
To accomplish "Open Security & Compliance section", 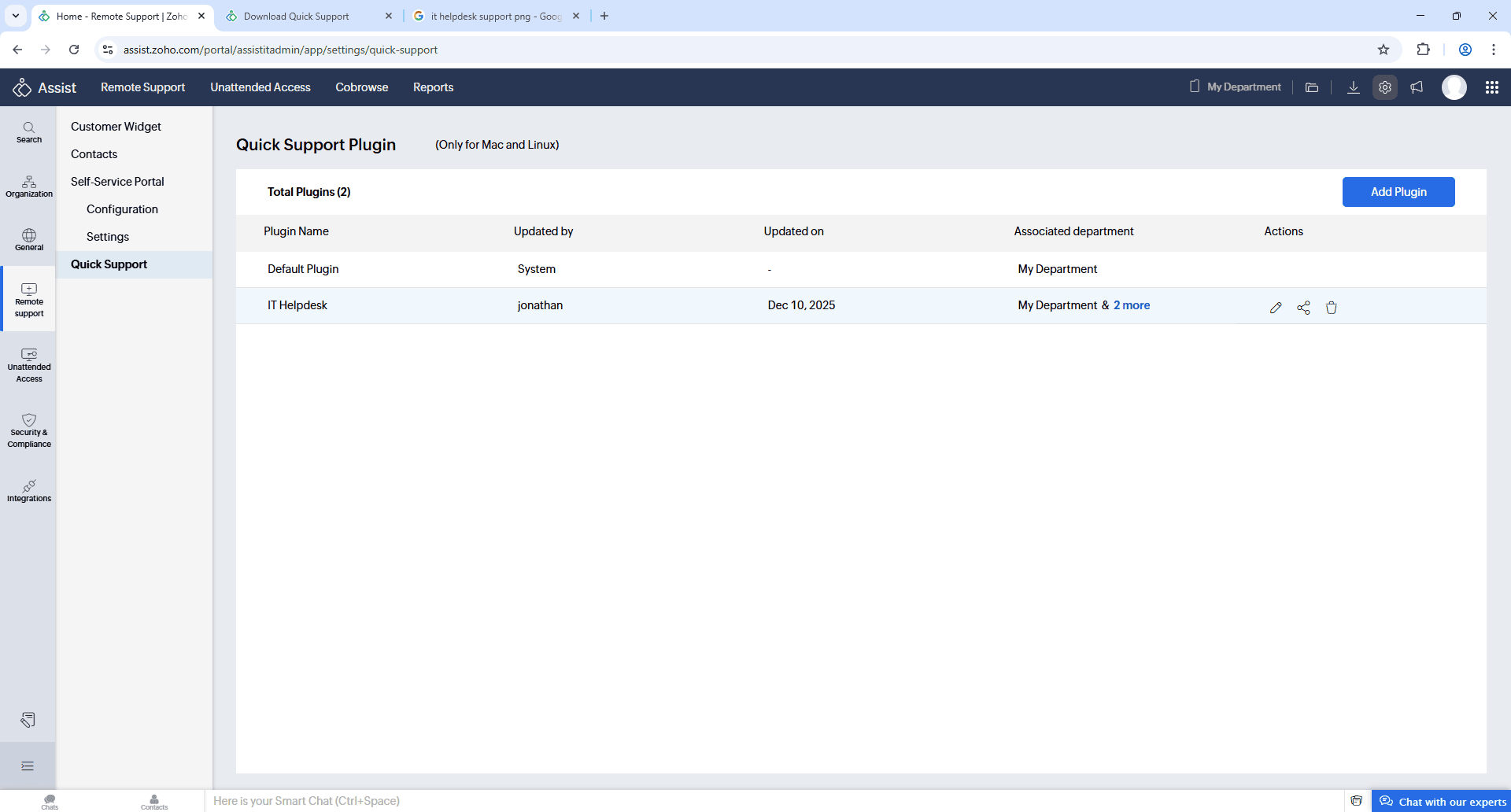I will [29, 430].
